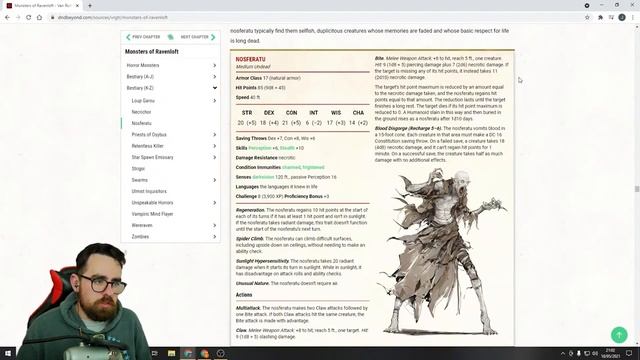Screen dimensions: 640x360
Task: Open Monsters of Ravenloft sidebar heading
Action: 151,52
